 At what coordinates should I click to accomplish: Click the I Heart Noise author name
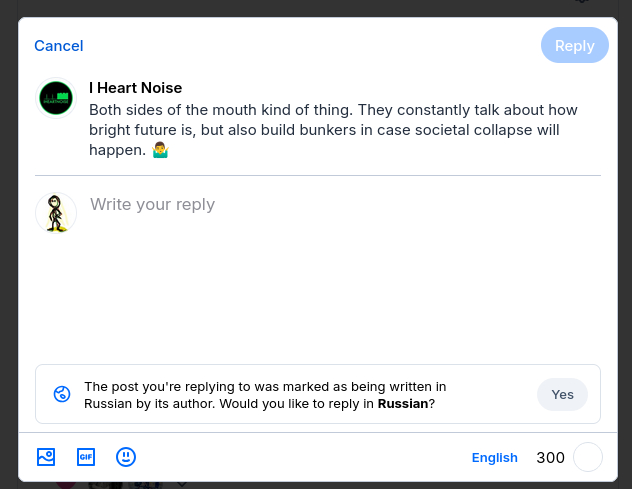pos(136,88)
